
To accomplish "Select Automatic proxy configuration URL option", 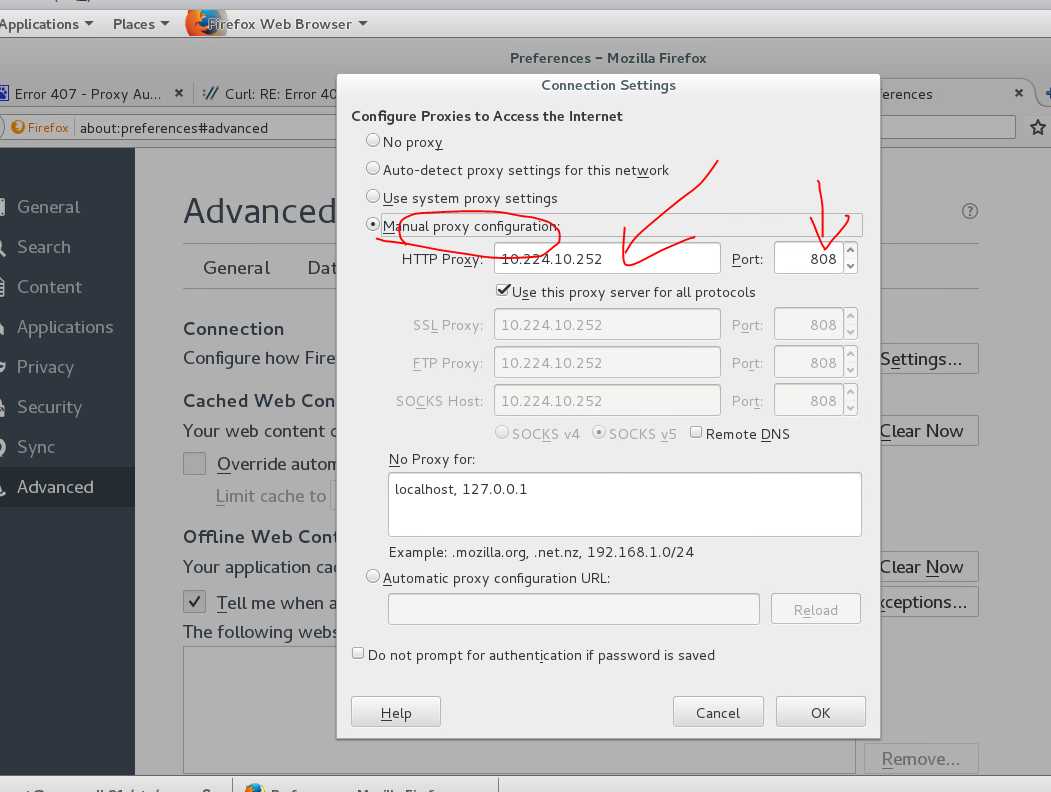I will tap(373, 577).
